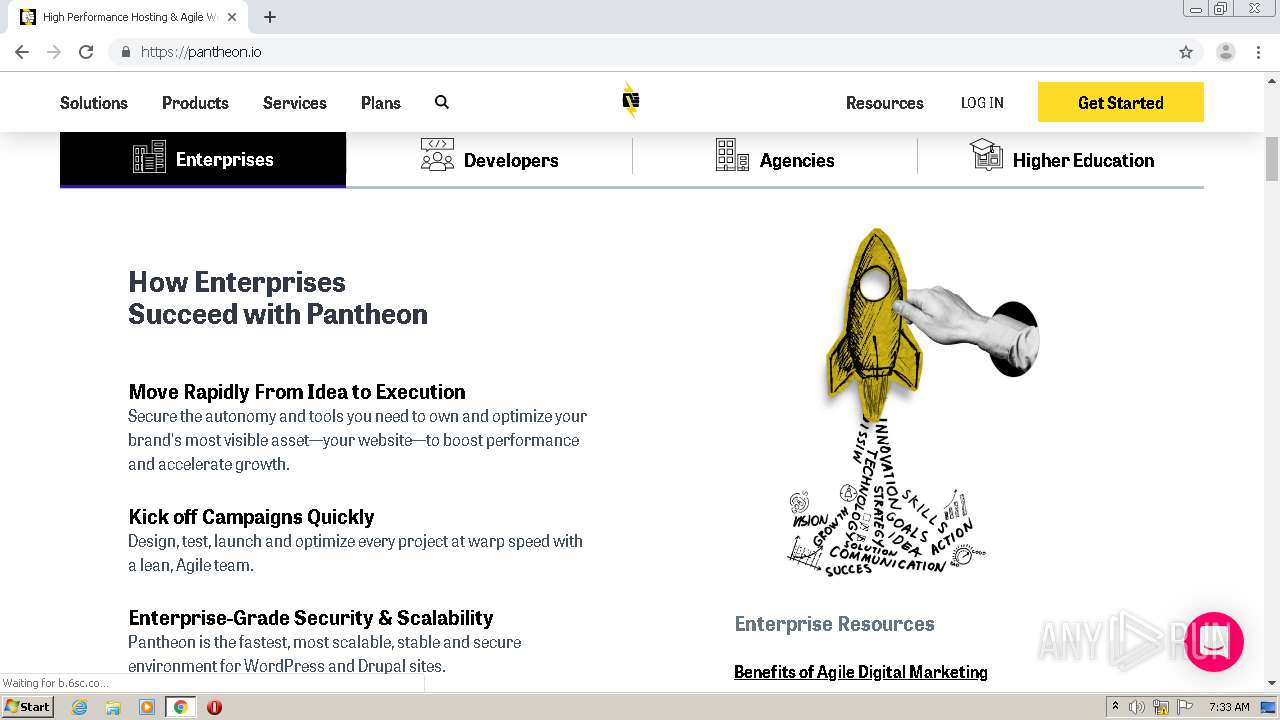Switch to the Developers tab
Viewport: 1280px width, 720px height.
click(489, 159)
